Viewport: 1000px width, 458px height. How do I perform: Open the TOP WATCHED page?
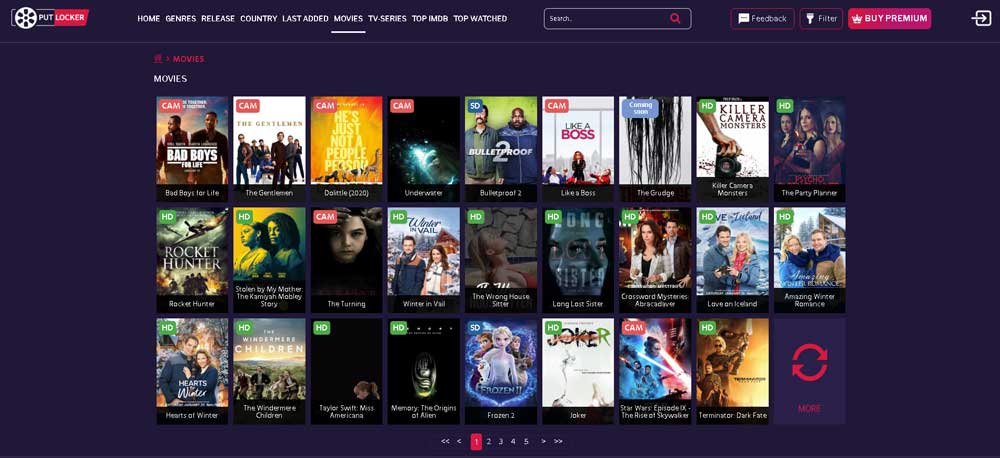point(480,18)
